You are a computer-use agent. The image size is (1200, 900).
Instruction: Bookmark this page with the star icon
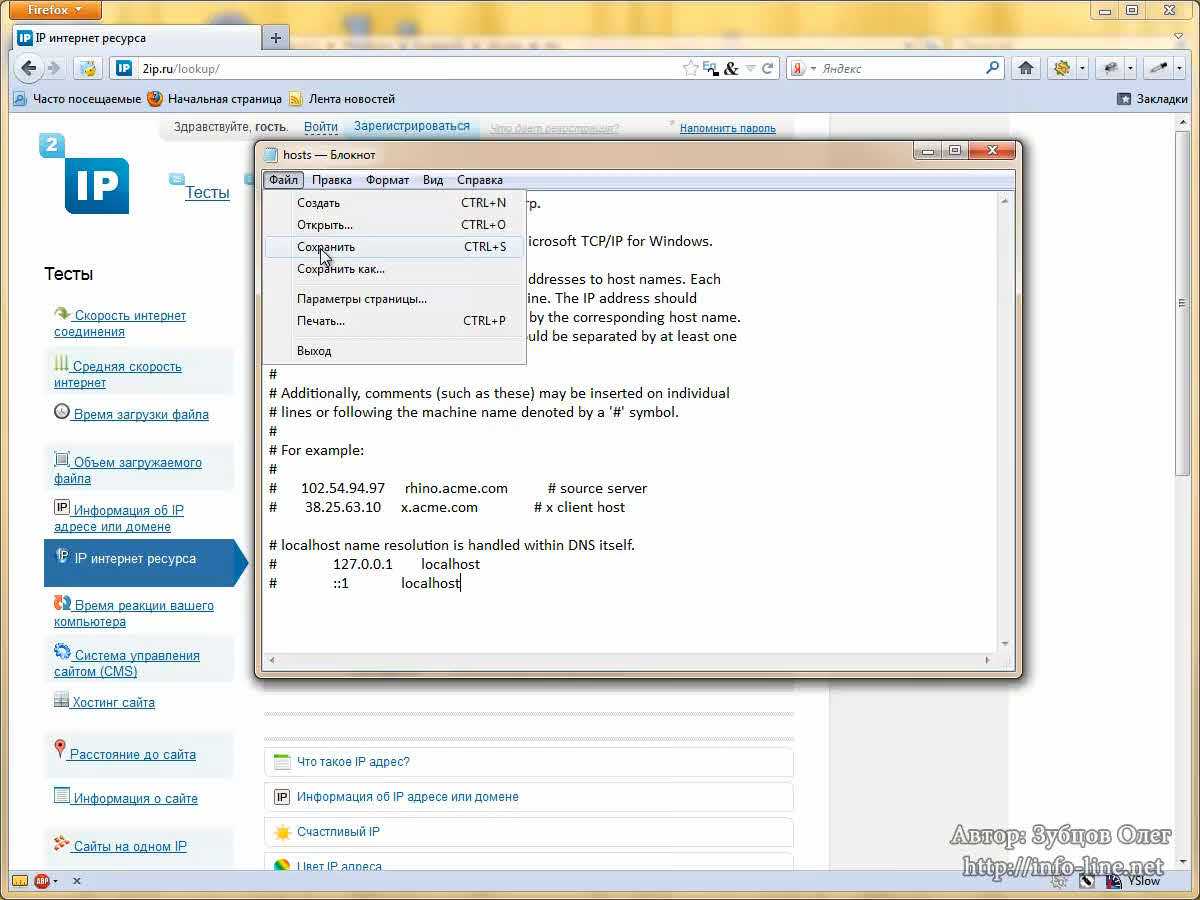click(690, 68)
